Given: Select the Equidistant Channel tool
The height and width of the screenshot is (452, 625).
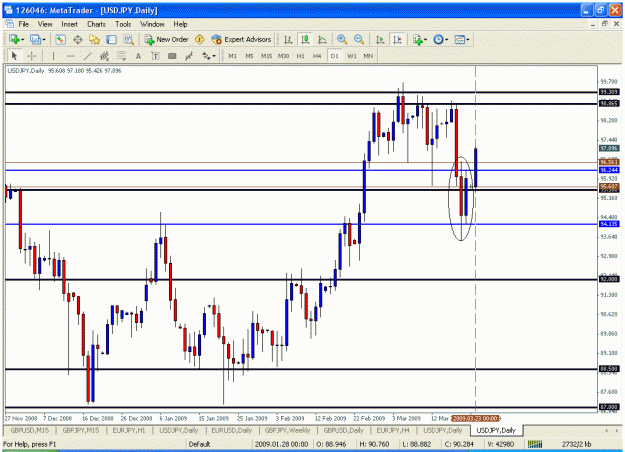Looking at the screenshot, I should tap(104, 56).
